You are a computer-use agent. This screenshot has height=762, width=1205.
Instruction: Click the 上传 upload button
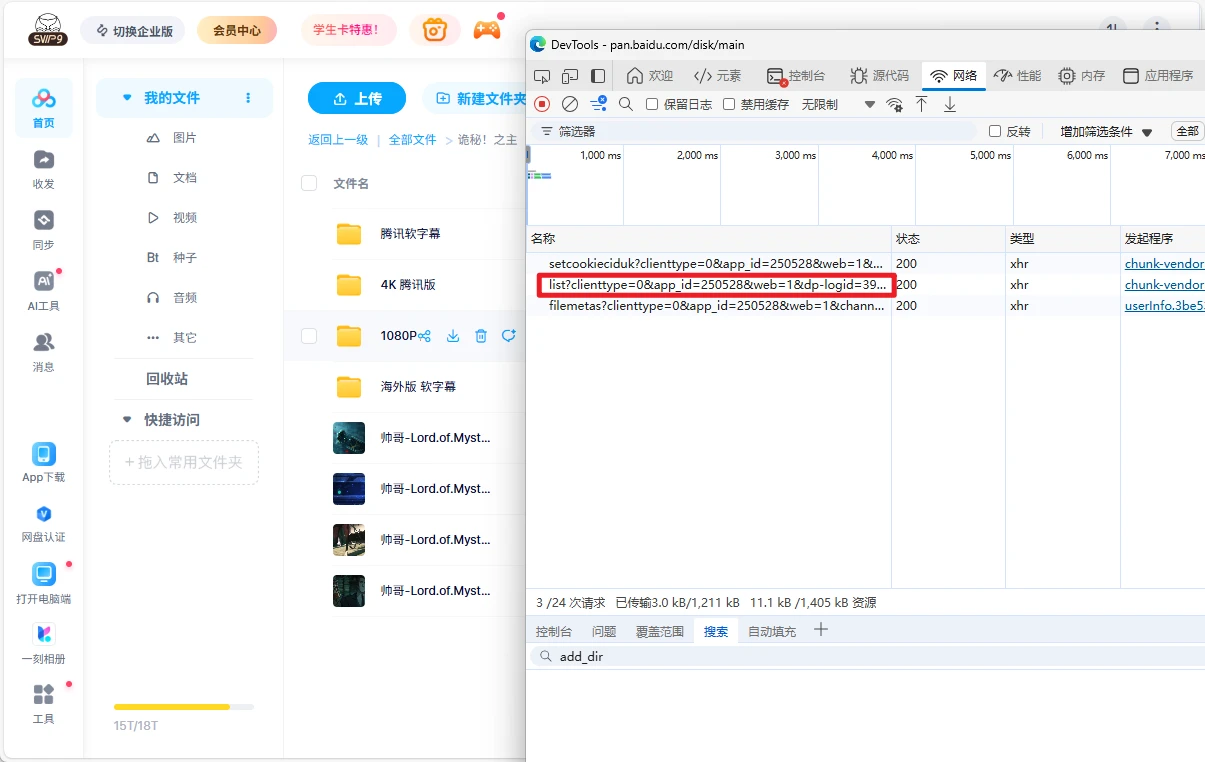pyautogui.click(x=357, y=98)
